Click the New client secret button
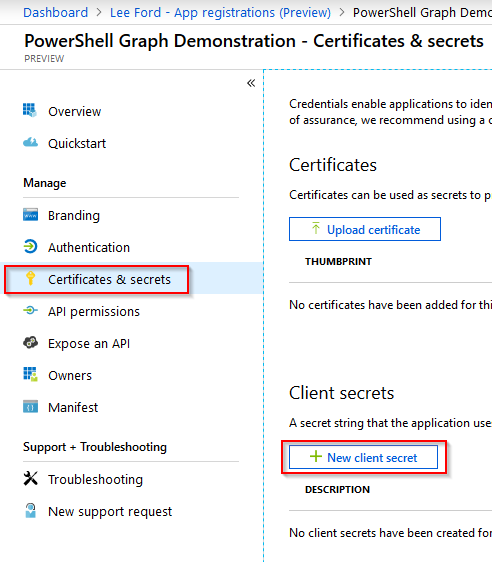 [x=363, y=457]
